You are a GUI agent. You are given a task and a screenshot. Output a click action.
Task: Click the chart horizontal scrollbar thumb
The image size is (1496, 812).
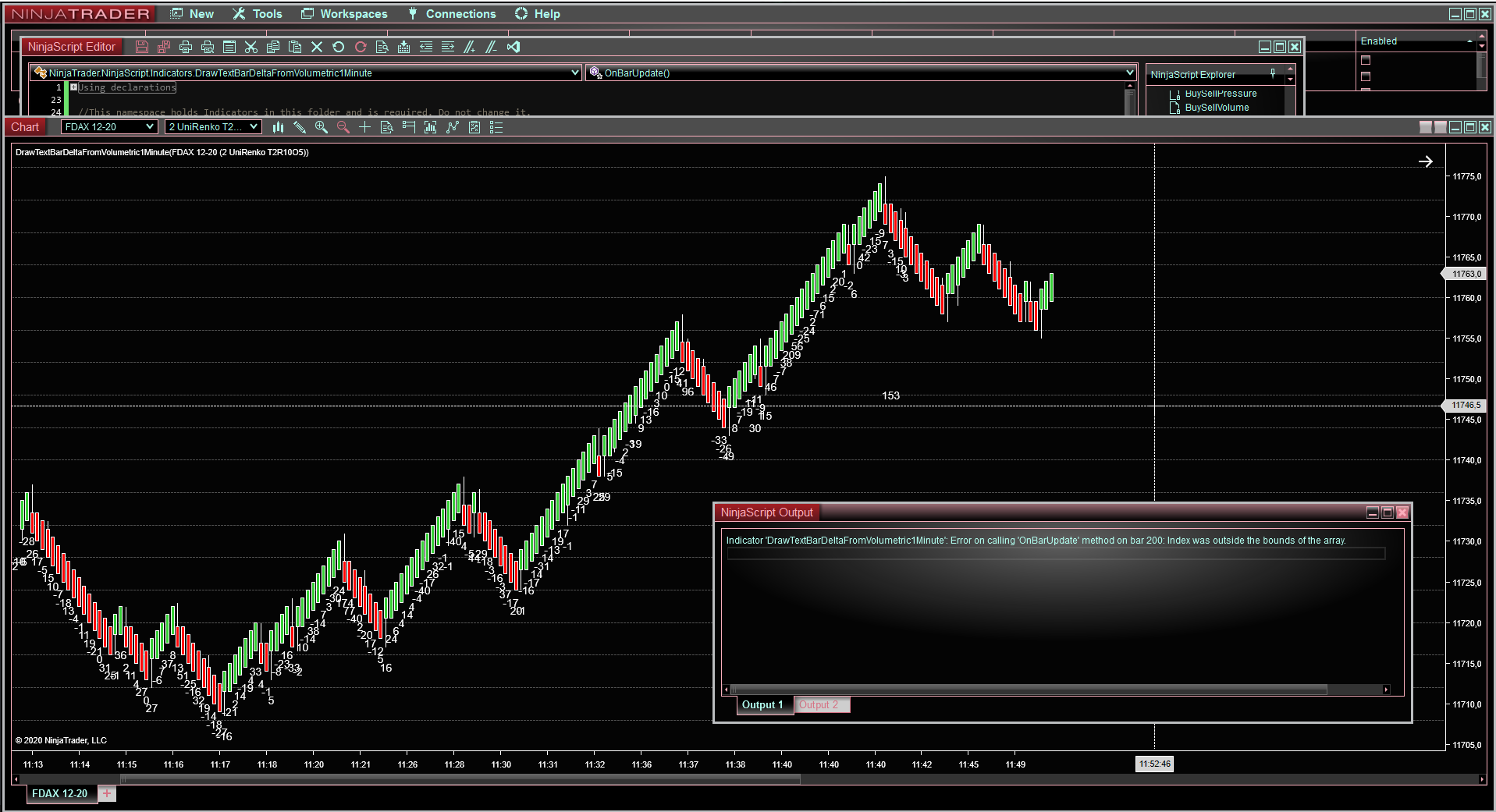[x=460, y=778]
